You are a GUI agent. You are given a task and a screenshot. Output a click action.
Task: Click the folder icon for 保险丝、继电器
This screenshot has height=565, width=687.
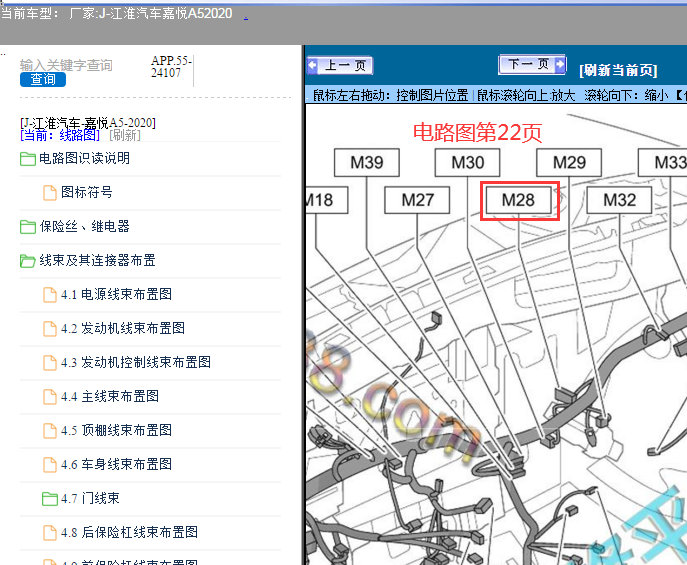coord(28,227)
